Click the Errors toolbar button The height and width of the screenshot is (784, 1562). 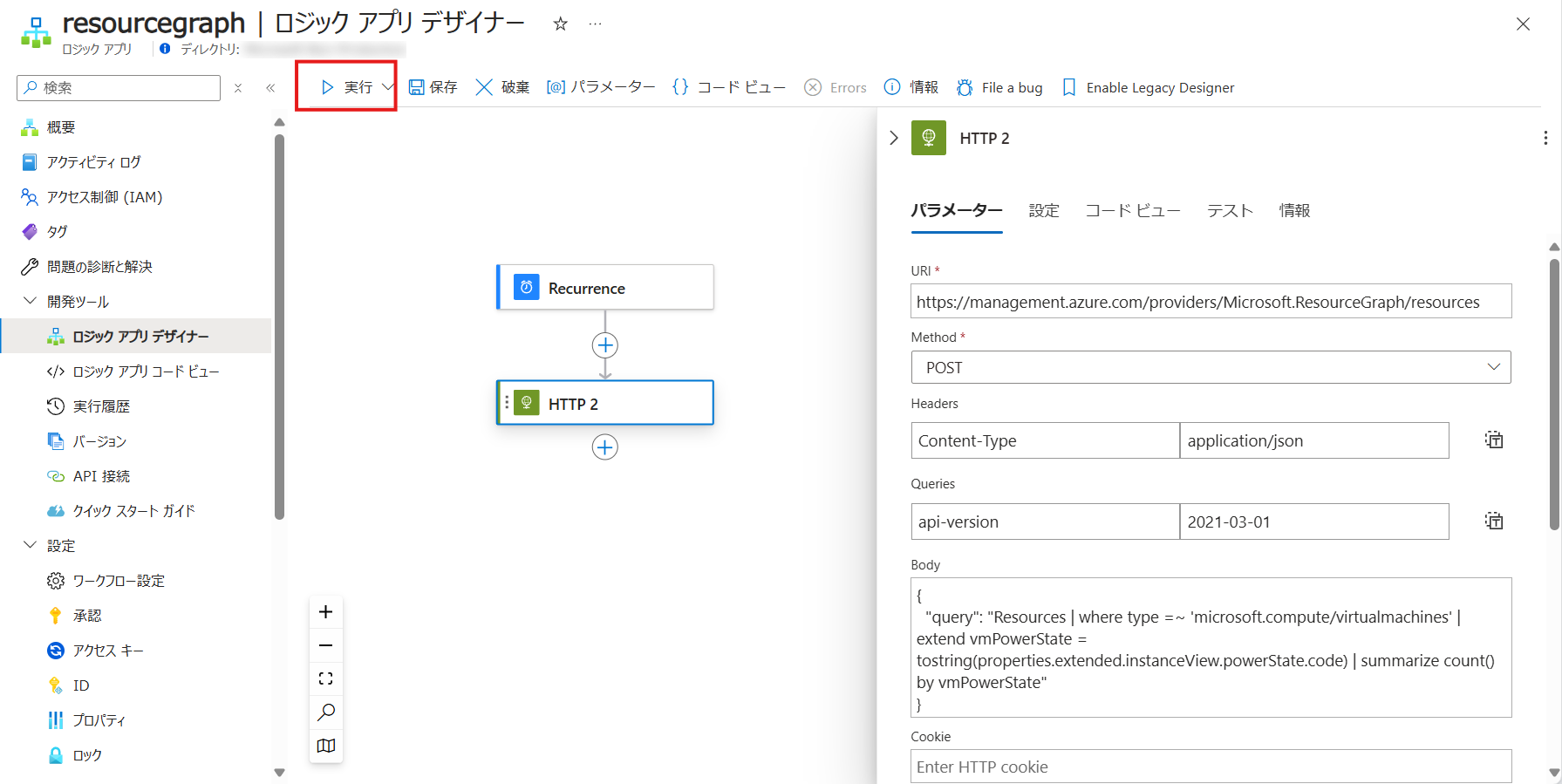[836, 87]
